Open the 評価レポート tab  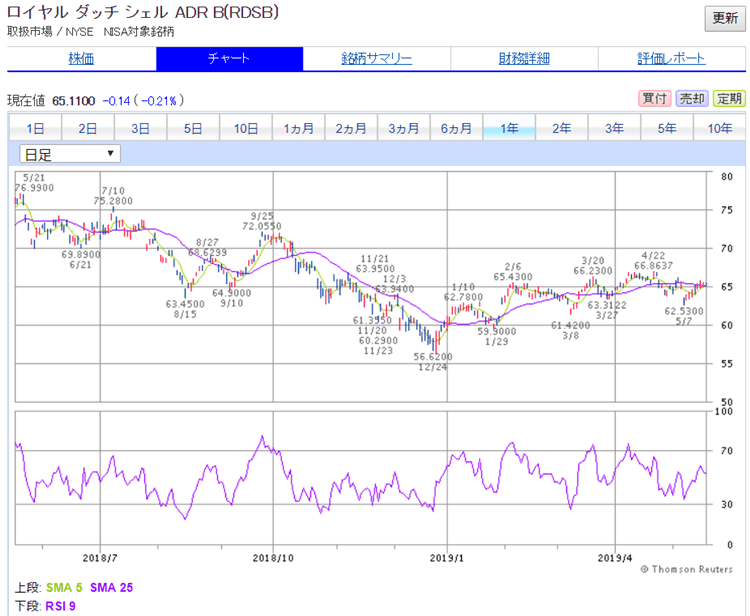(x=671, y=59)
